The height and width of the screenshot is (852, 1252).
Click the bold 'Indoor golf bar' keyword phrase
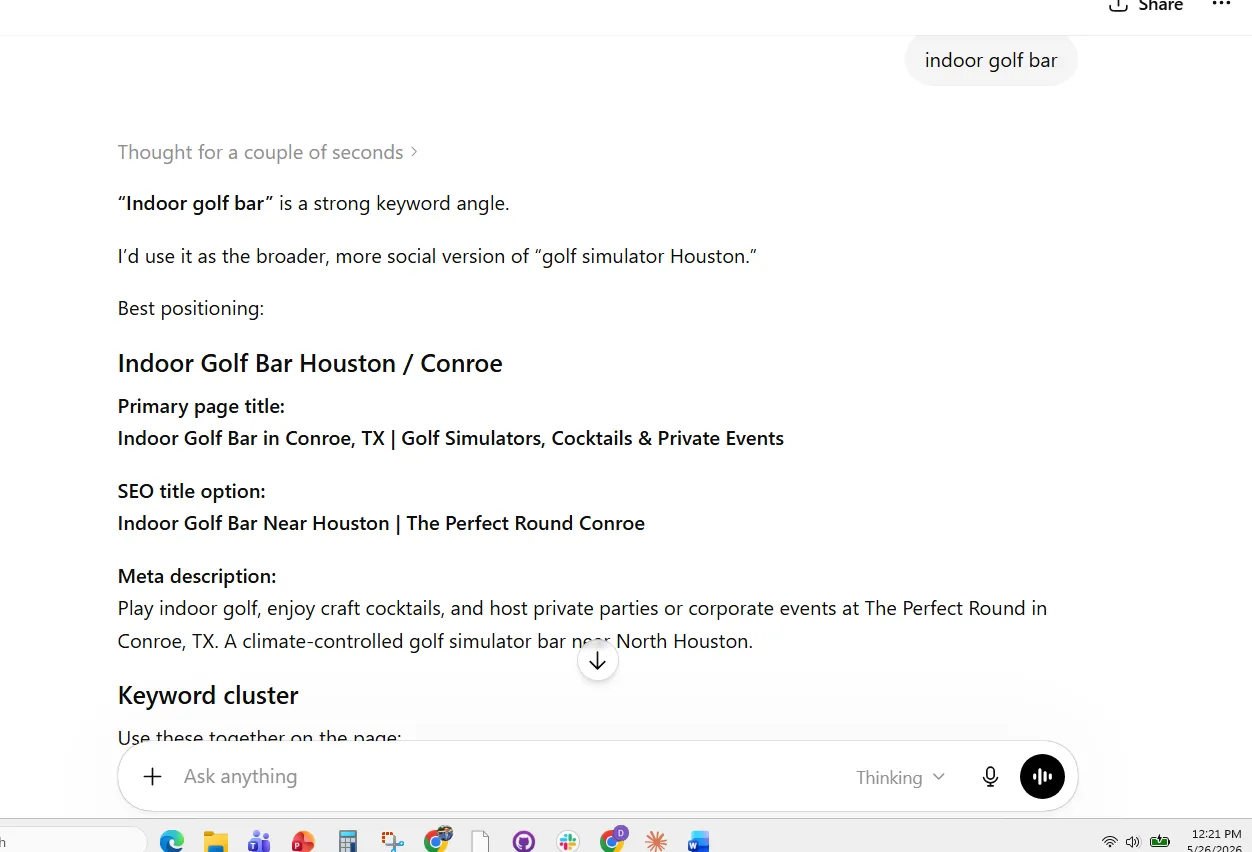tap(196, 203)
